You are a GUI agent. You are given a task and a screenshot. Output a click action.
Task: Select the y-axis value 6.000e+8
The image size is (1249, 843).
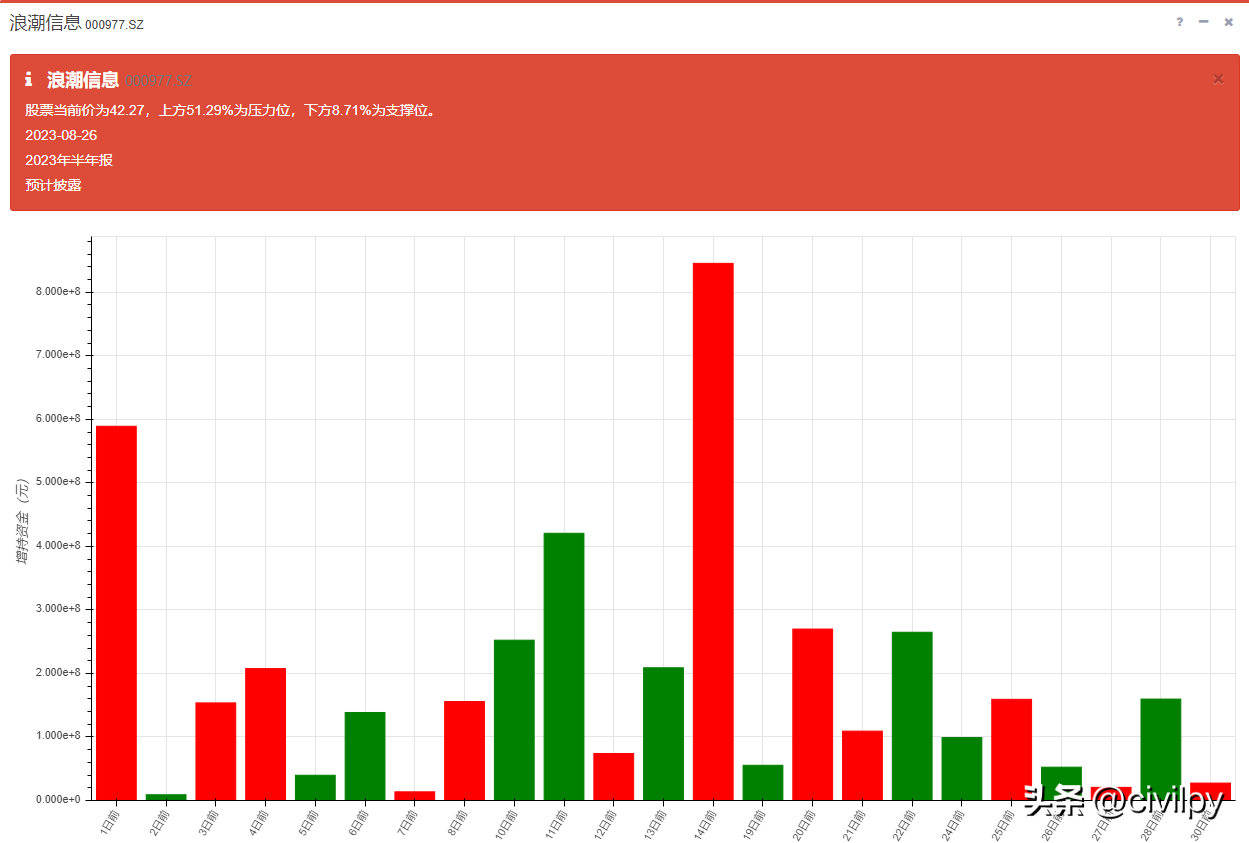[x=59, y=419]
